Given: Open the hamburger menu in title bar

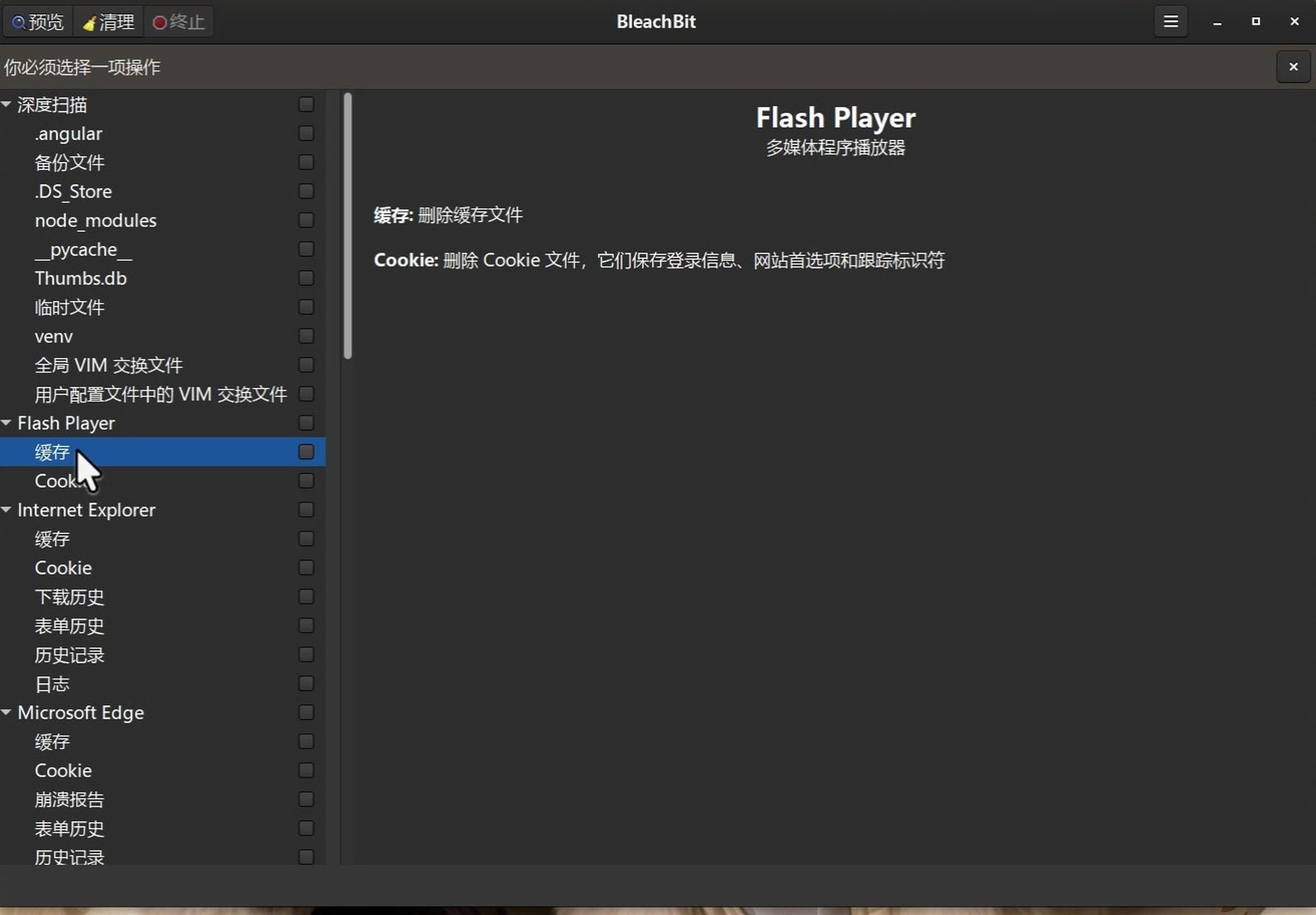Looking at the screenshot, I should tap(1170, 21).
